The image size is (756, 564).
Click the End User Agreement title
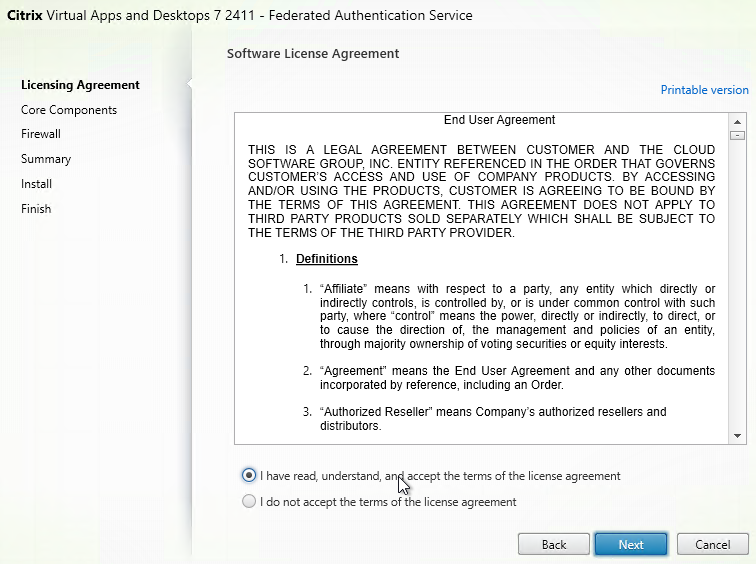[499, 120]
